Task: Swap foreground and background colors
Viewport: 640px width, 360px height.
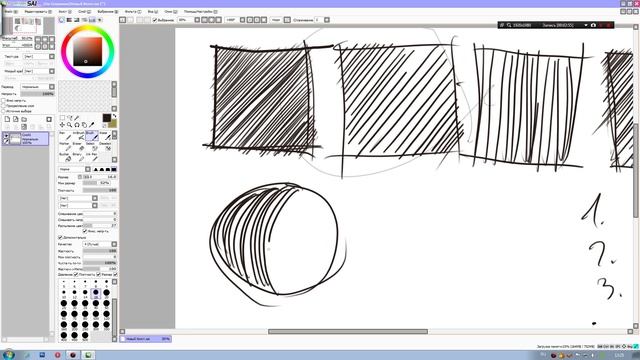Action: (115, 116)
